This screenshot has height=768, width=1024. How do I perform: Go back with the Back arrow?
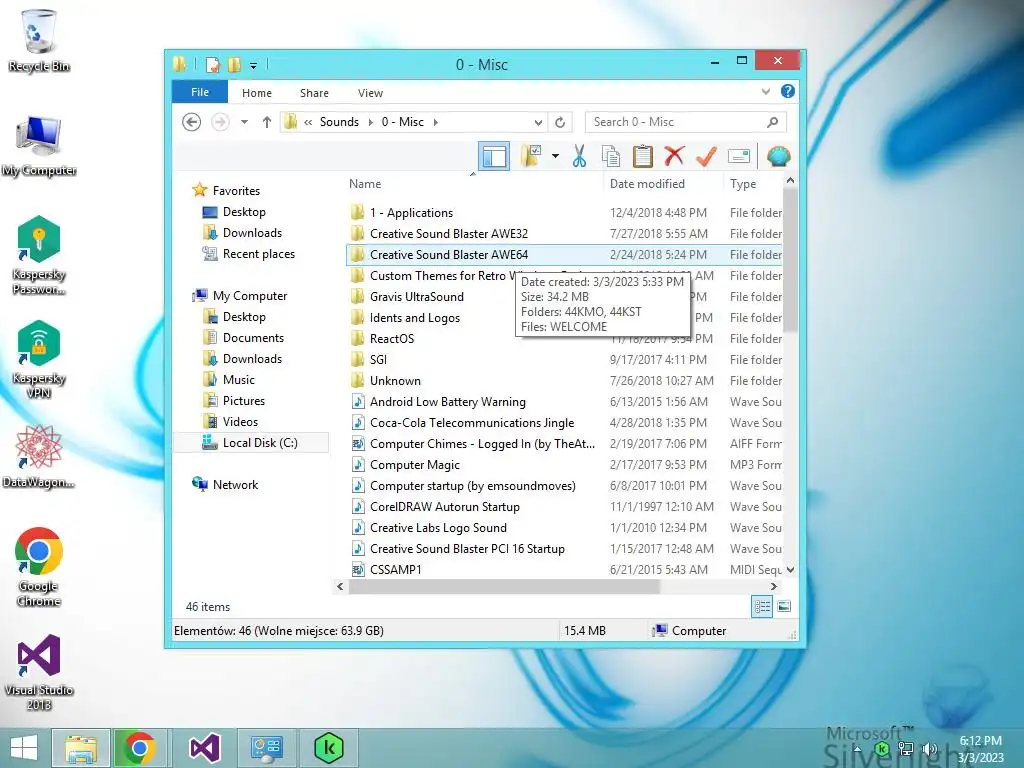pos(191,122)
